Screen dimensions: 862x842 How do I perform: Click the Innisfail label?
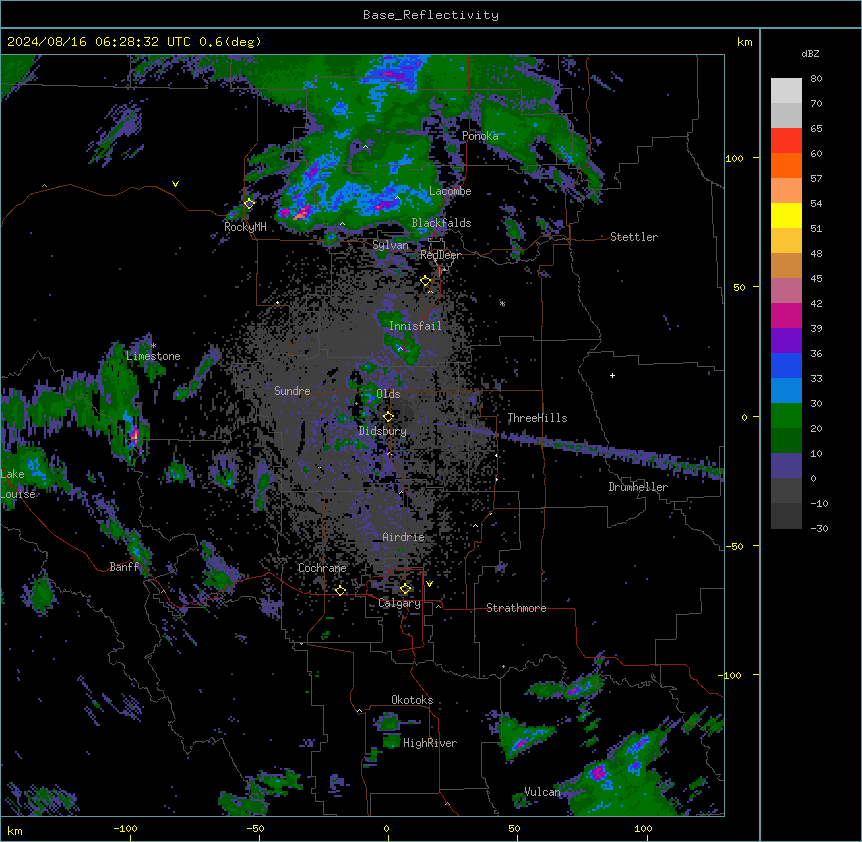point(415,326)
